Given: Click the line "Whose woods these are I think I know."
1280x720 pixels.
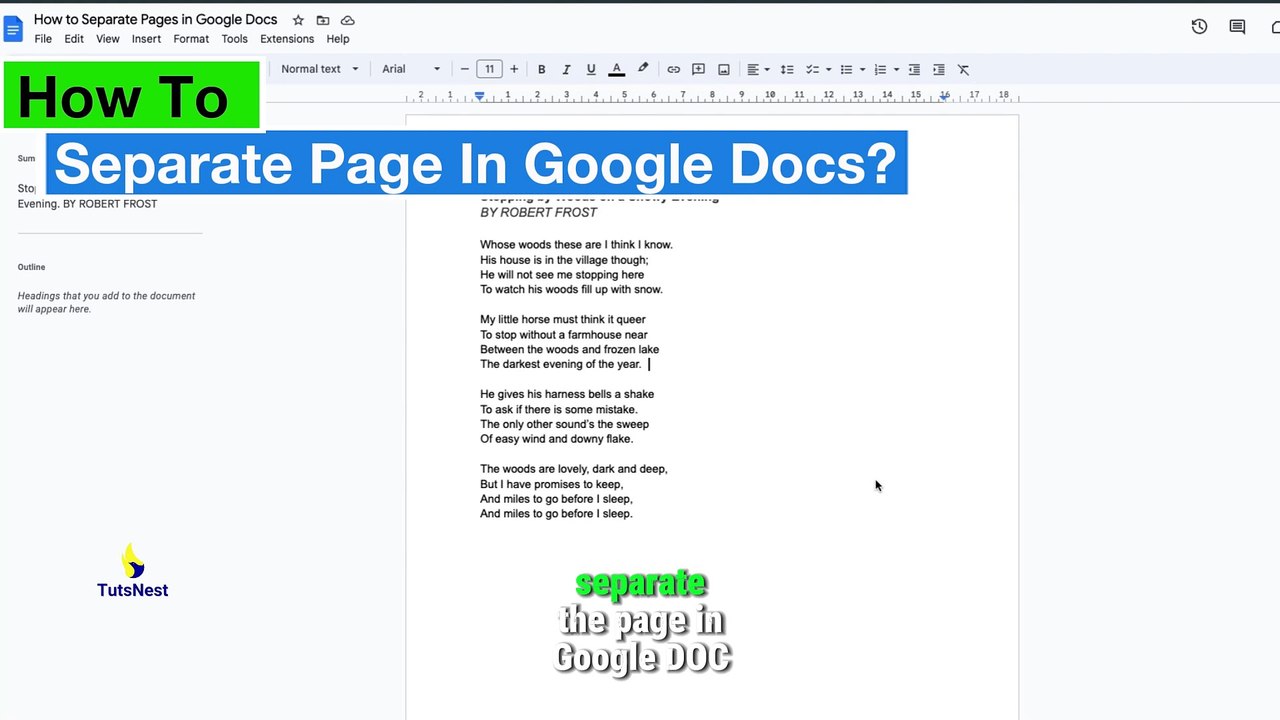Looking at the screenshot, I should click(x=576, y=245).
